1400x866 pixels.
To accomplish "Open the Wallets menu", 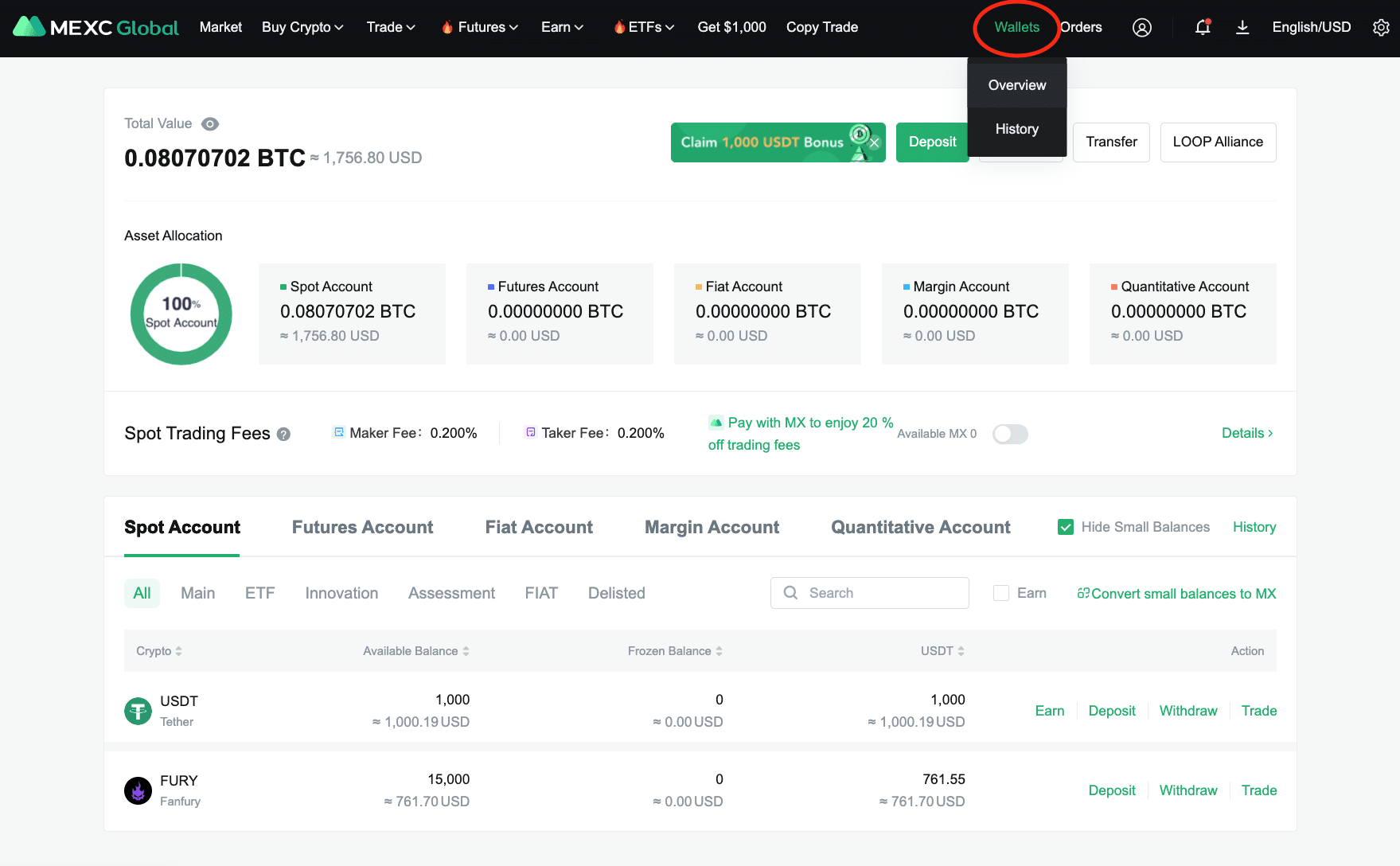I will 1016,27.
